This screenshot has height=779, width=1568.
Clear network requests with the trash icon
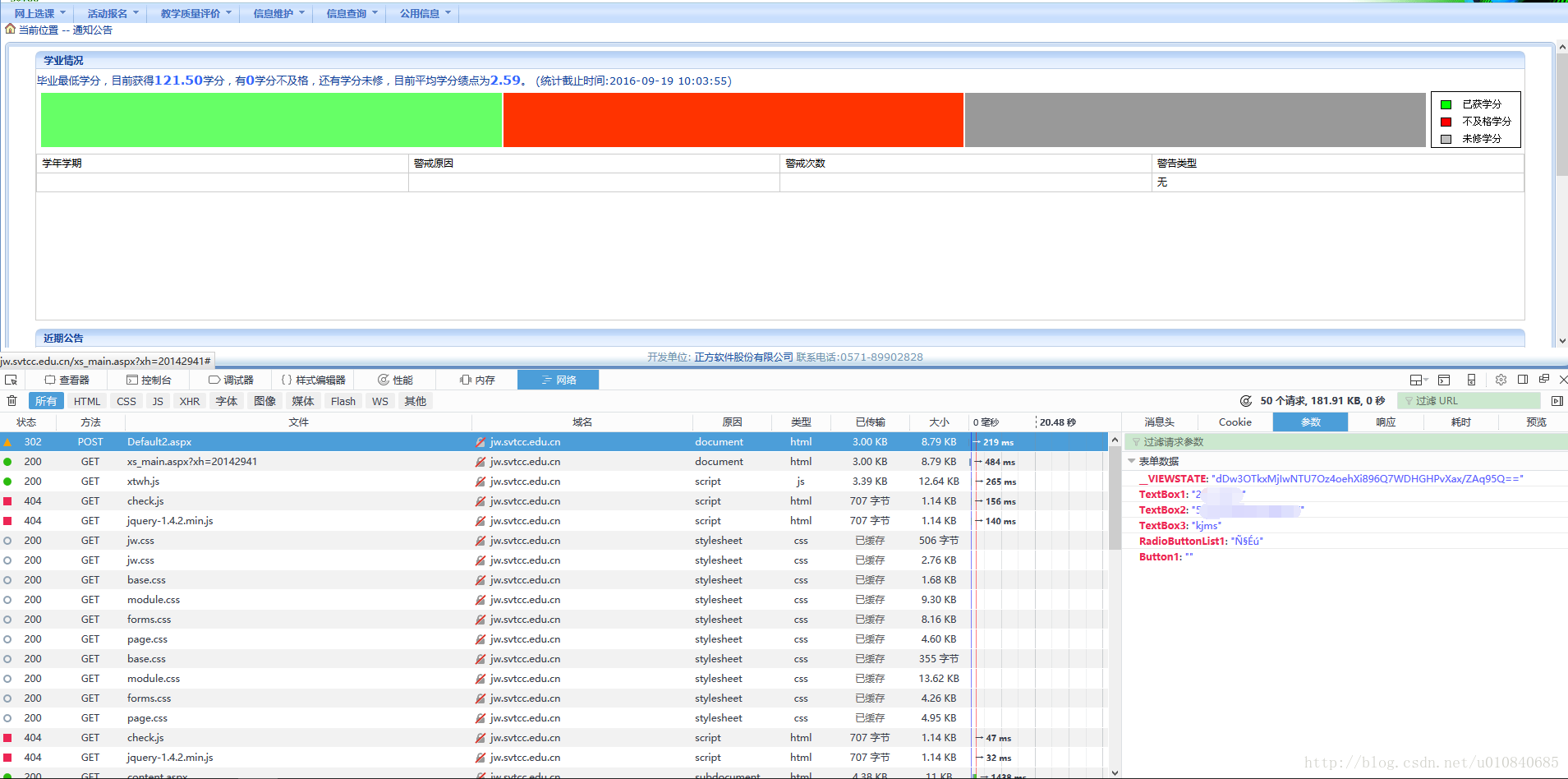pyautogui.click(x=11, y=401)
